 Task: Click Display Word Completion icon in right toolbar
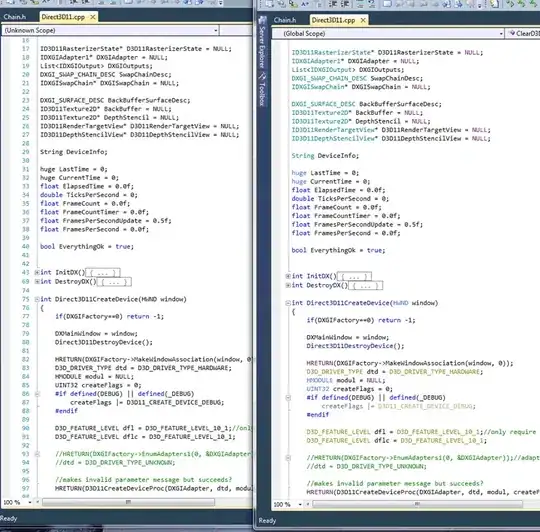point(305,3)
